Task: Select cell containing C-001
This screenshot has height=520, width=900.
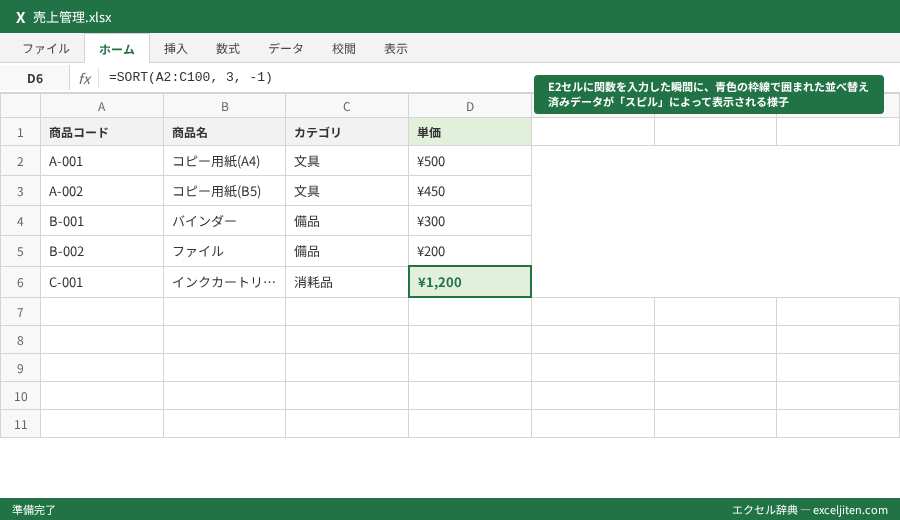Action: [x=102, y=282]
